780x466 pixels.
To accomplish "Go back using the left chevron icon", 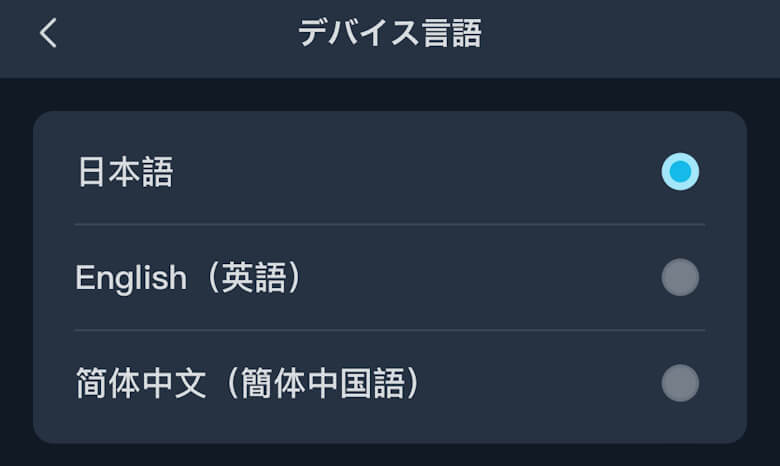I will [x=48, y=33].
